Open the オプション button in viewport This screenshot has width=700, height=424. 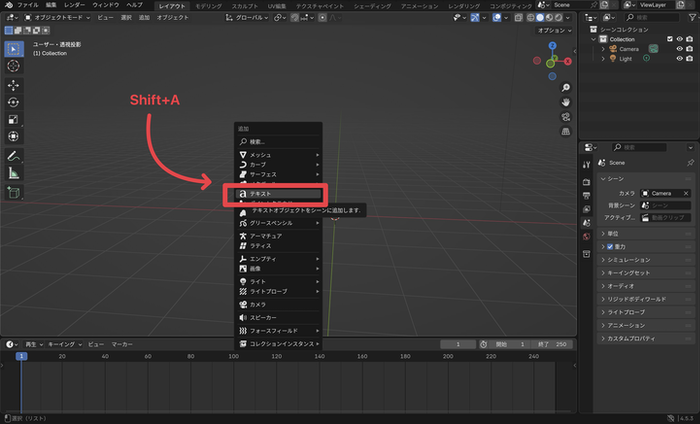pyautogui.click(x=553, y=30)
